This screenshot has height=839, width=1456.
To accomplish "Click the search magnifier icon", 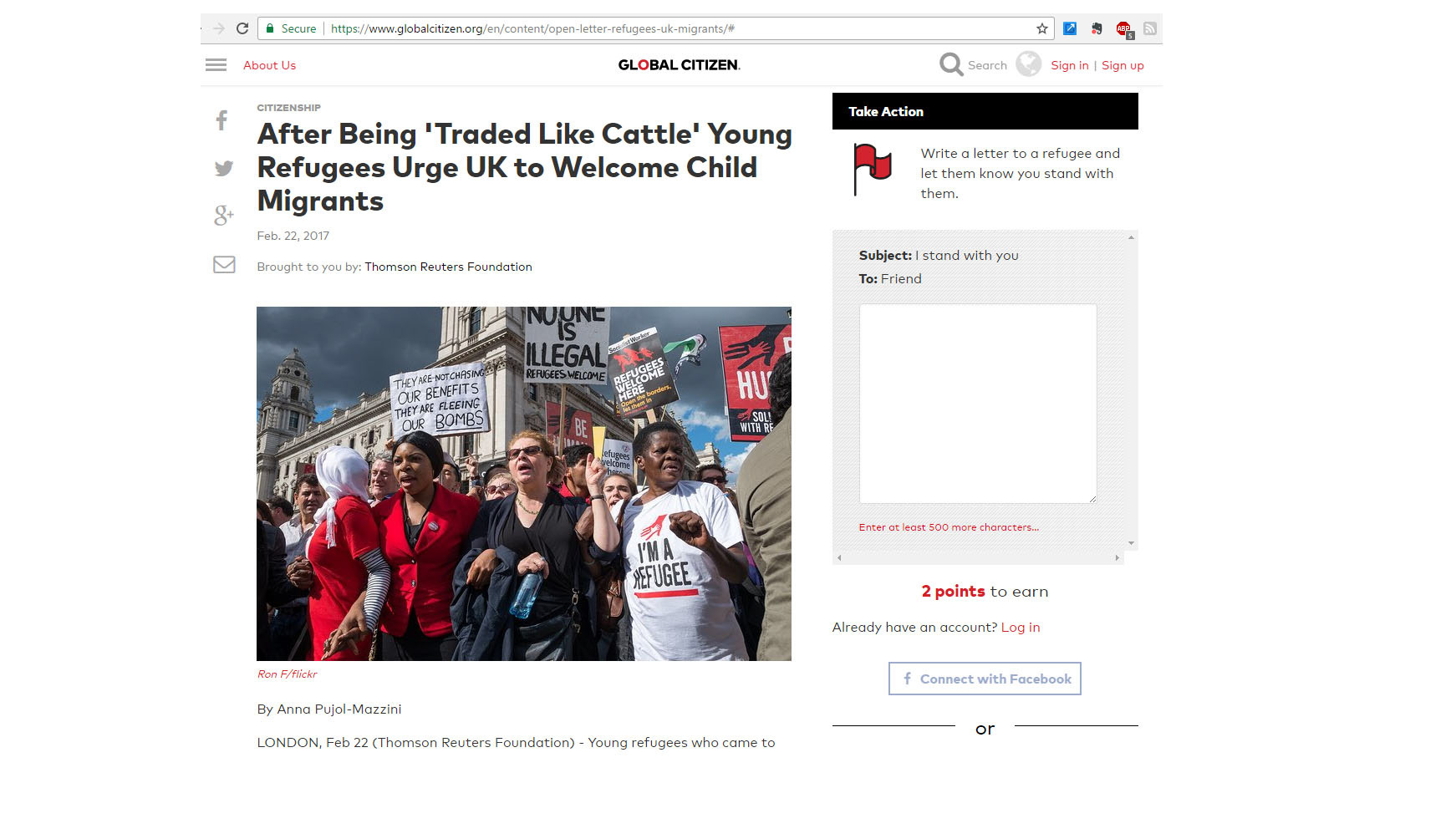I will point(951,64).
